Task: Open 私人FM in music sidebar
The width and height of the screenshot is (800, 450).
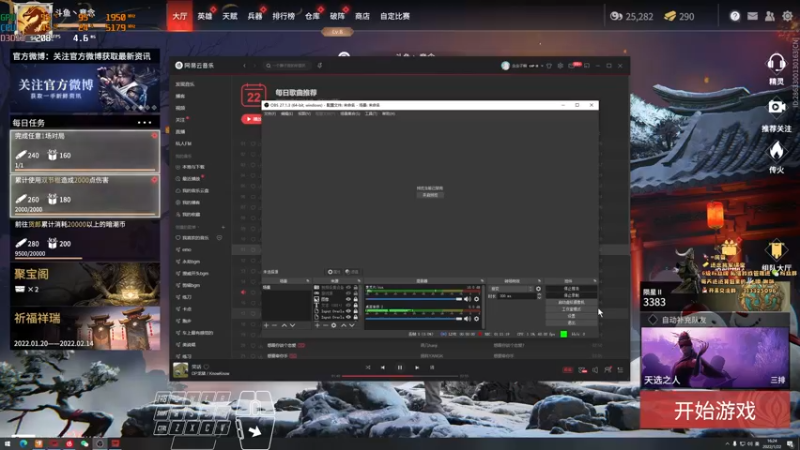Action: pos(184,144)
